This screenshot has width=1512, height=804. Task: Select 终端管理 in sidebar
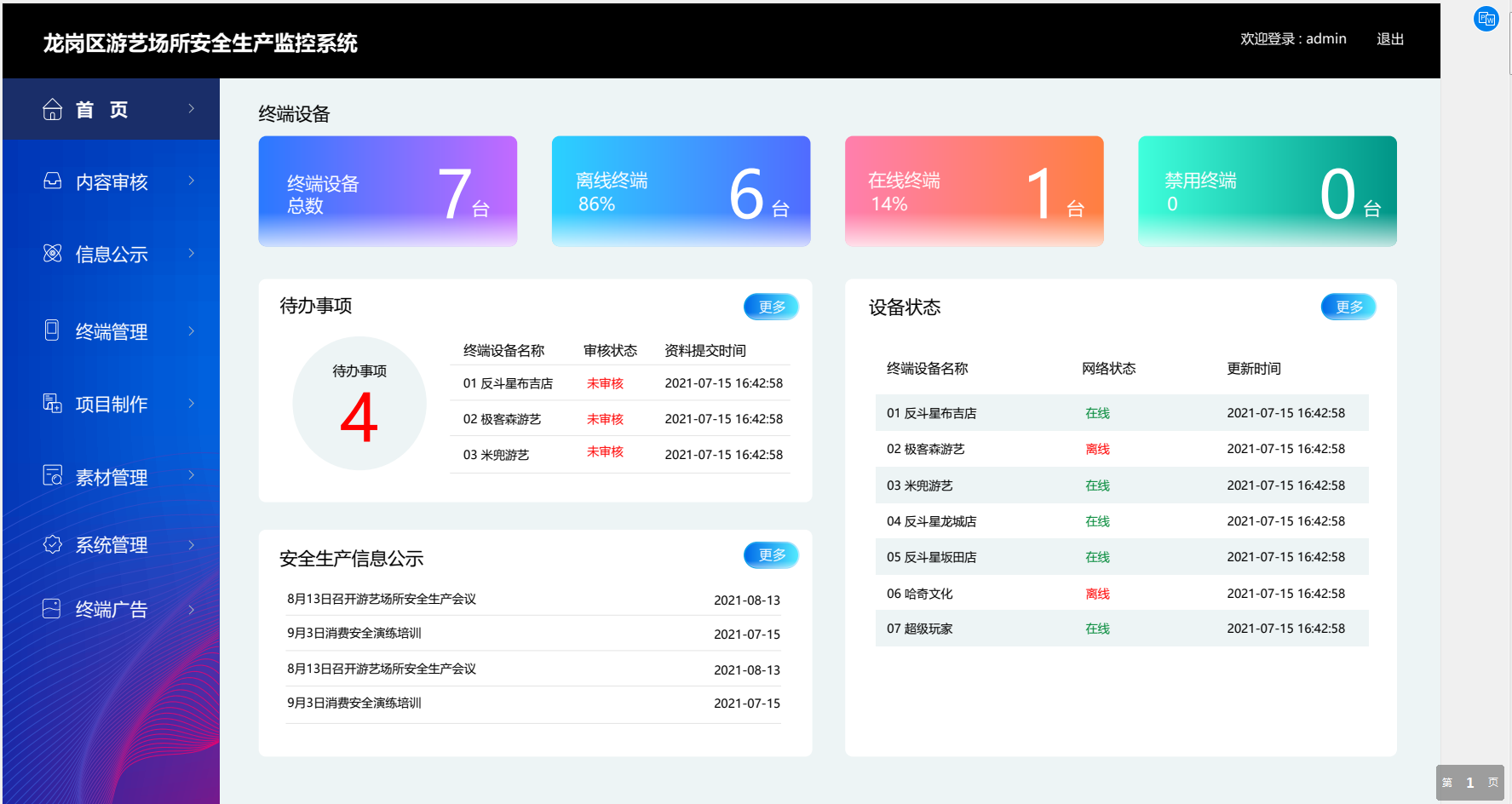(x=111, y=331)
